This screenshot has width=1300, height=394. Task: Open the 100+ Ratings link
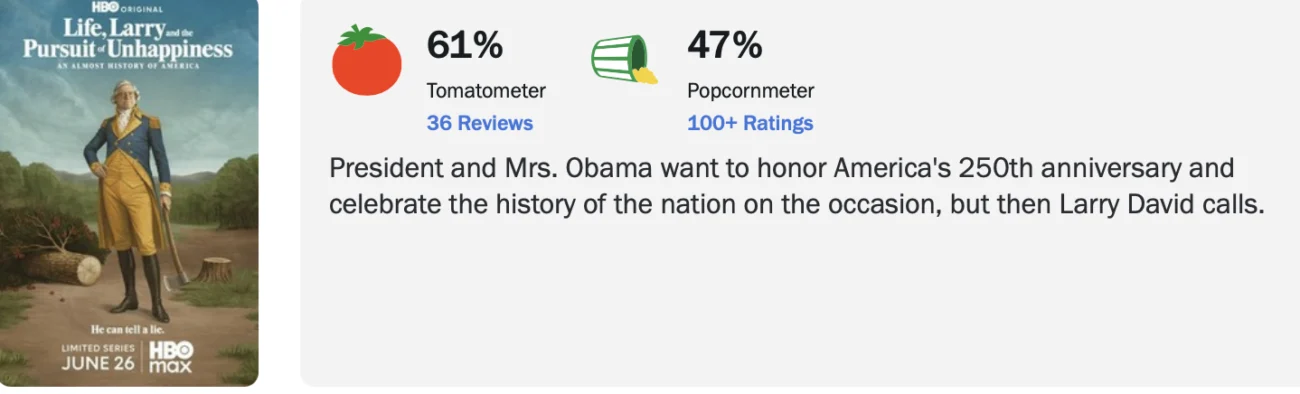[750, 123]
